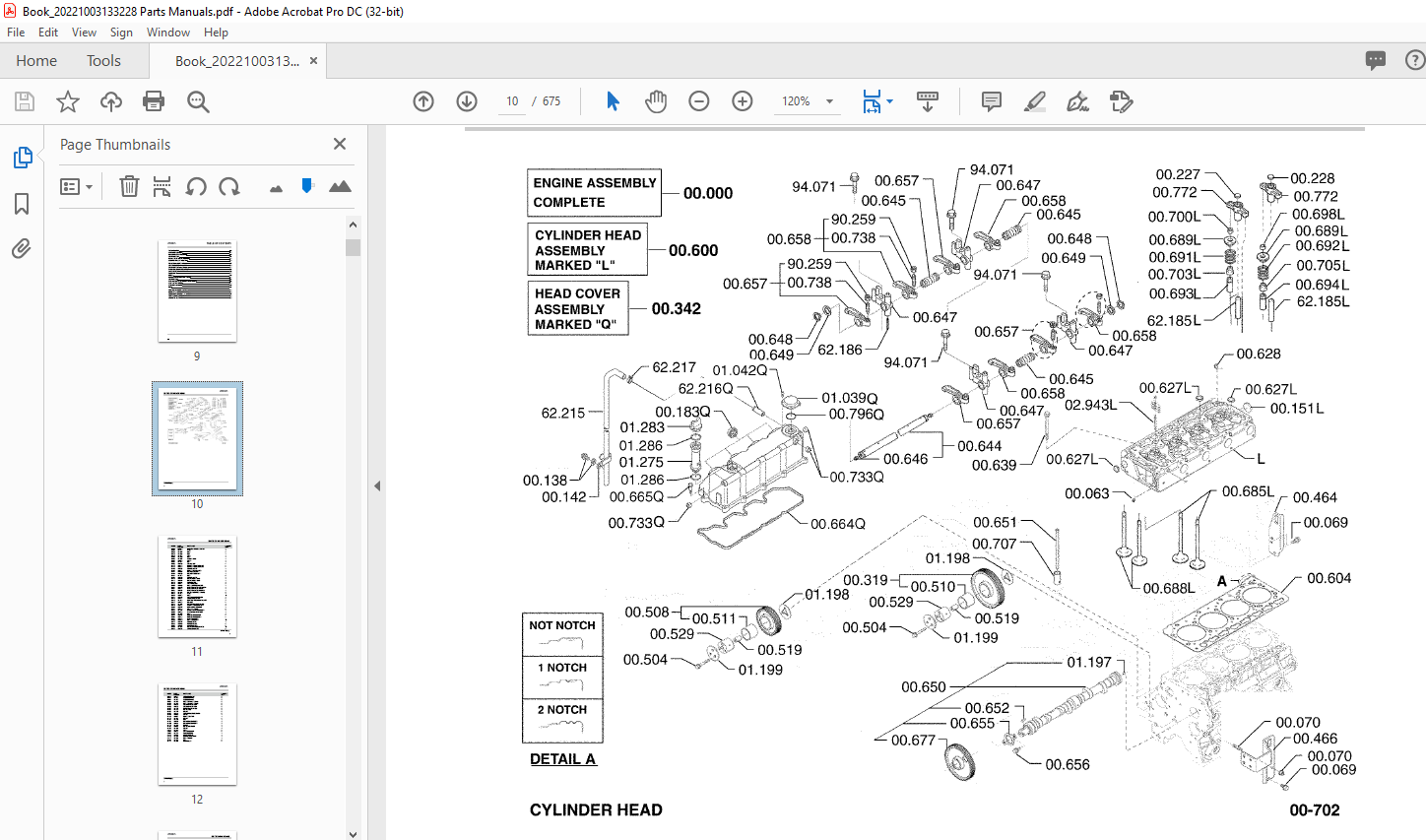Image resolution: width=1426 pixels, height=840 pixels.
Task: Switch to the Home tab
Action: pyautogui.click(x=36, y=61)
